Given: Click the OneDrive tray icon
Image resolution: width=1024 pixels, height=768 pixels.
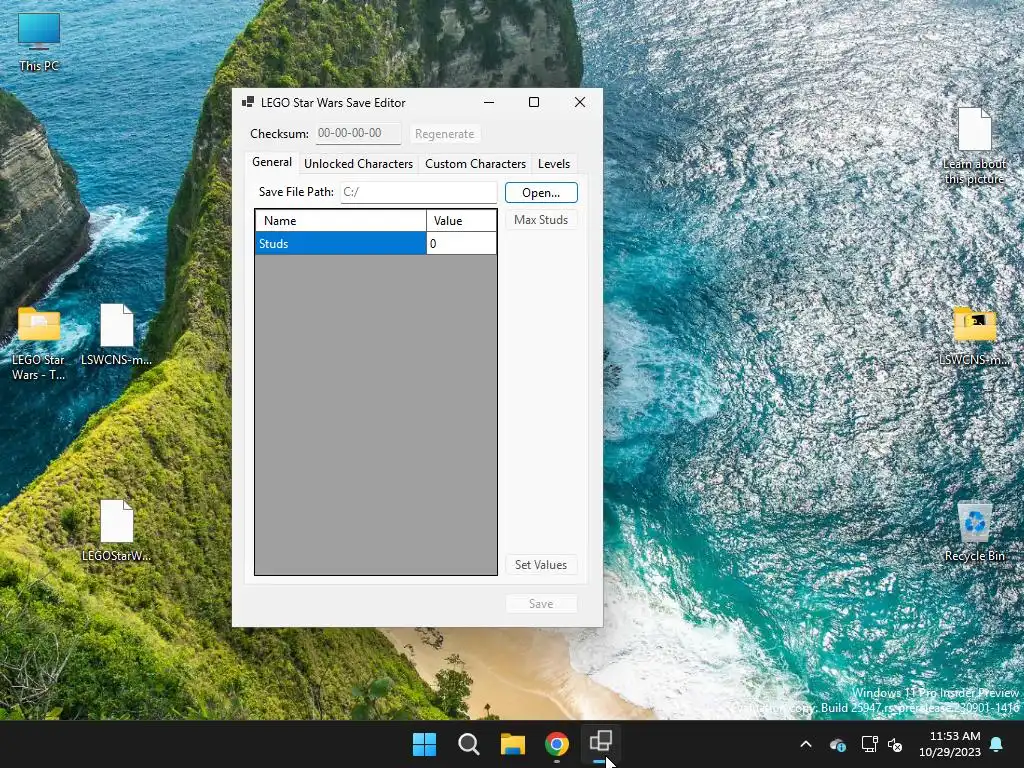Looking at the screenshot, I should [x=838, y=744].
